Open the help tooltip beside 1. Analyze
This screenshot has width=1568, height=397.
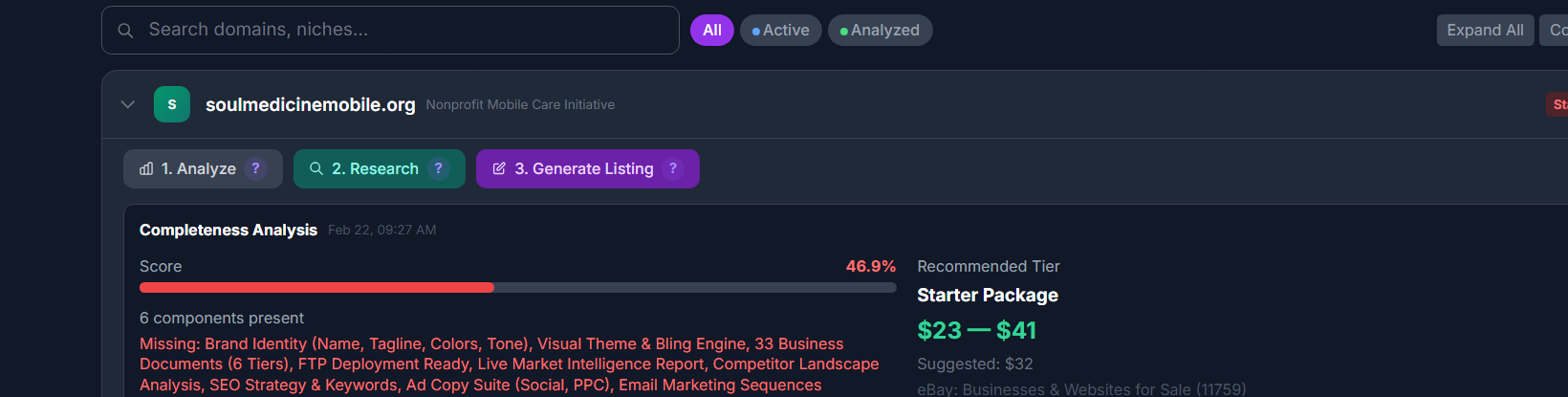coord(255,169)
